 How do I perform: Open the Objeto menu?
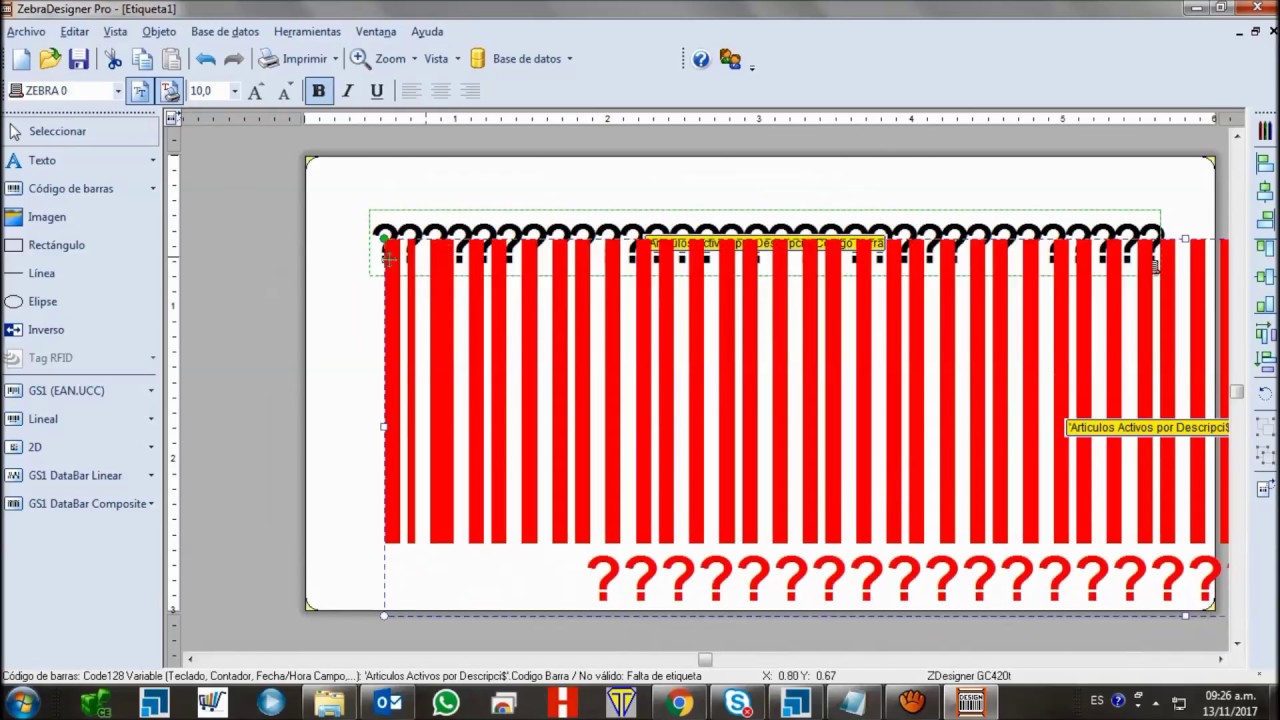pyautogui.click(x=159, y=32)
